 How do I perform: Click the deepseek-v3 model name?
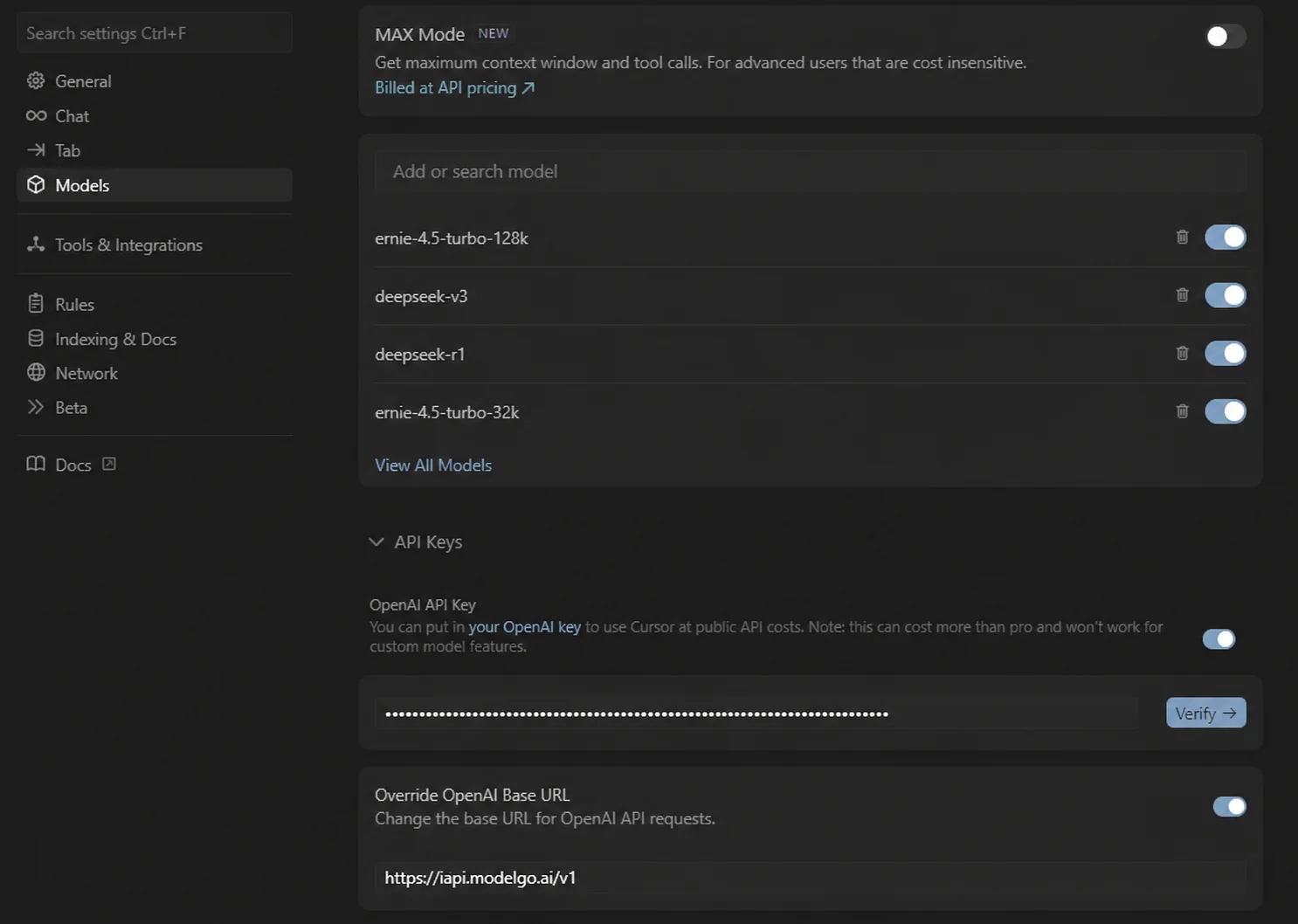coord(421,296)
